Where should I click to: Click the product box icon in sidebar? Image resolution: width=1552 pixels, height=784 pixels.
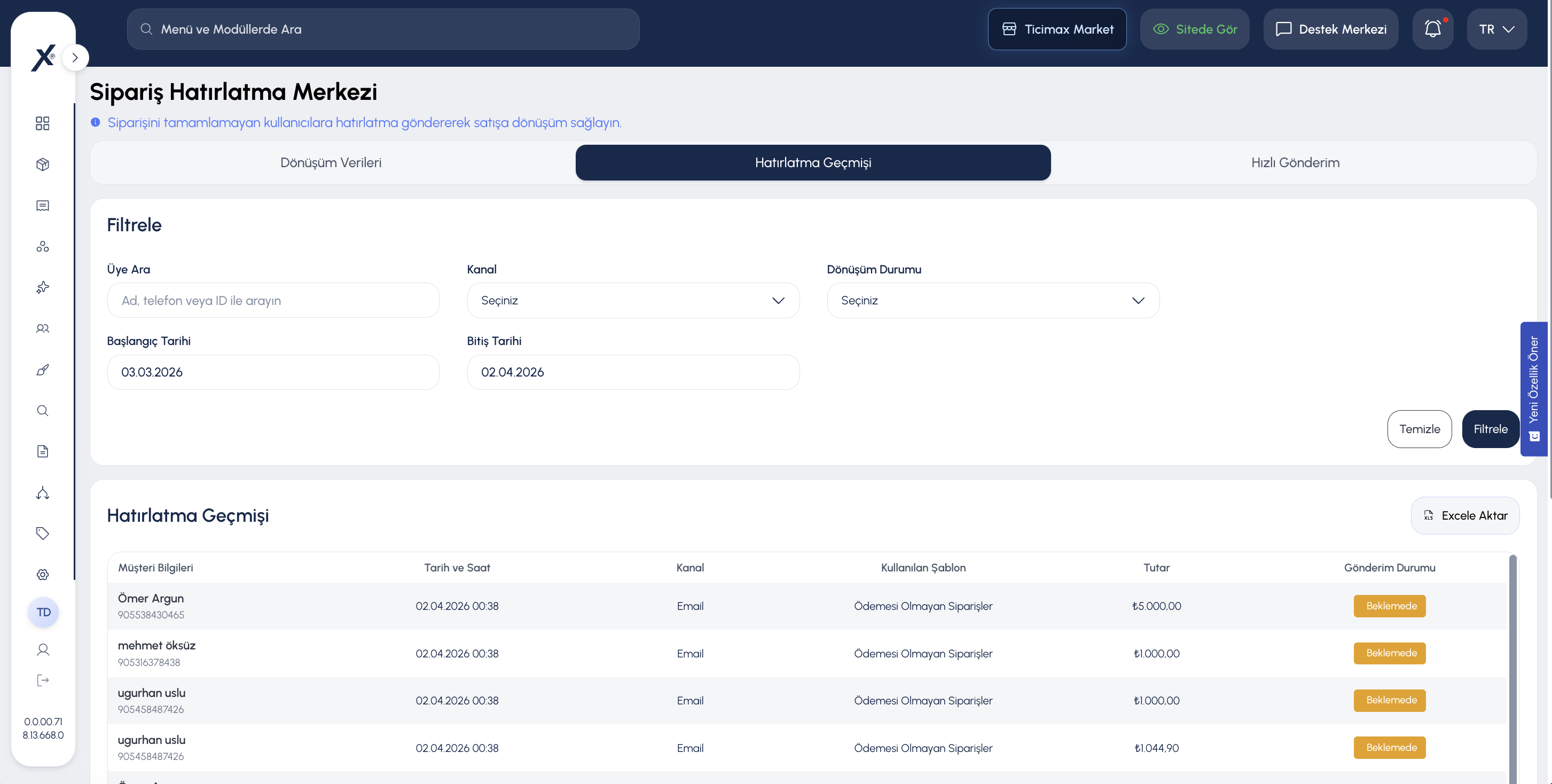tap(42, 164)
